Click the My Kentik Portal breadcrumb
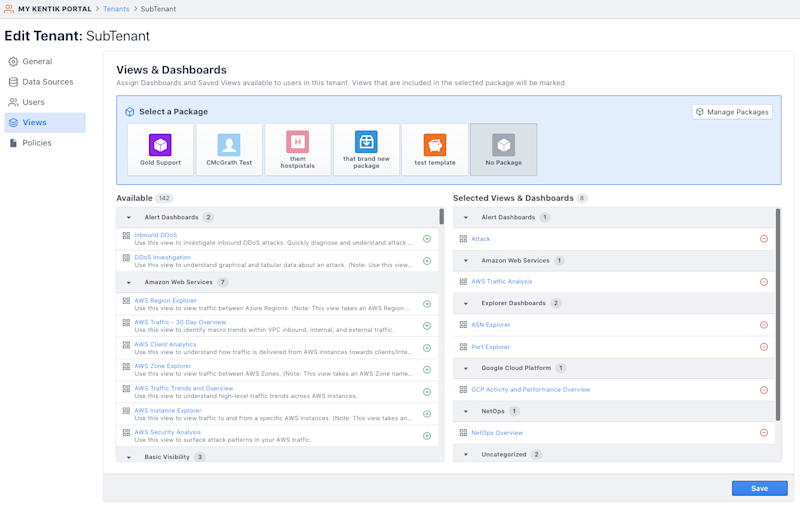This screenshot has height=508, width=800. pos(55,9)
